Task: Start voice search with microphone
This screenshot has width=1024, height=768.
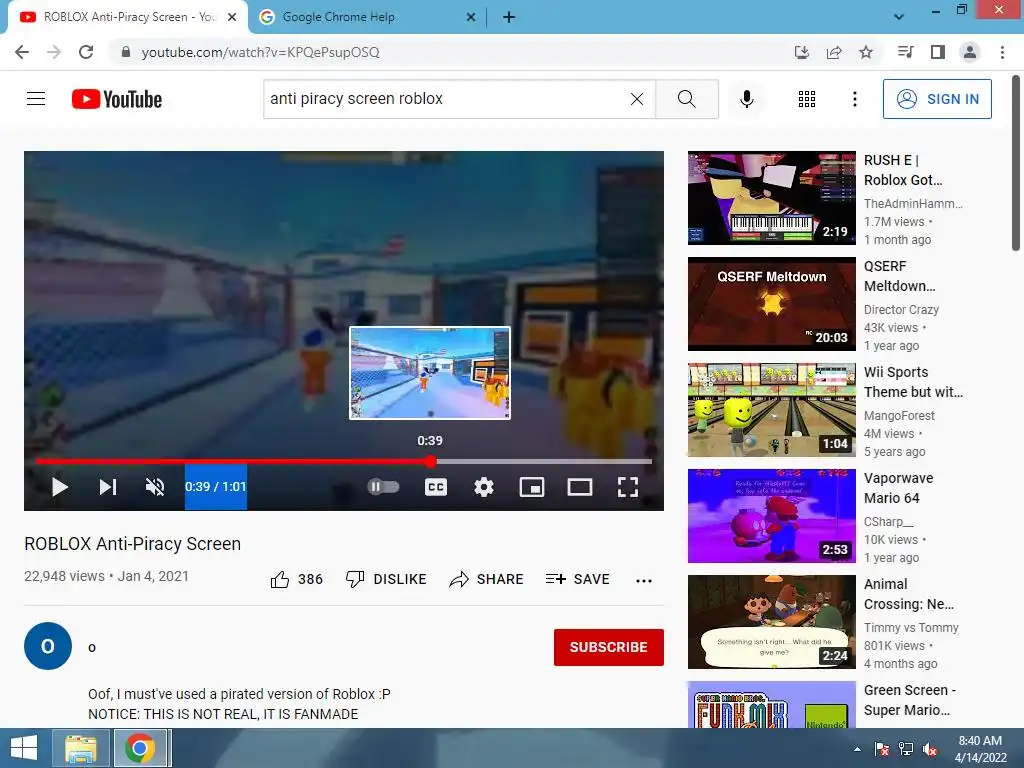Action: coord(746,99)
